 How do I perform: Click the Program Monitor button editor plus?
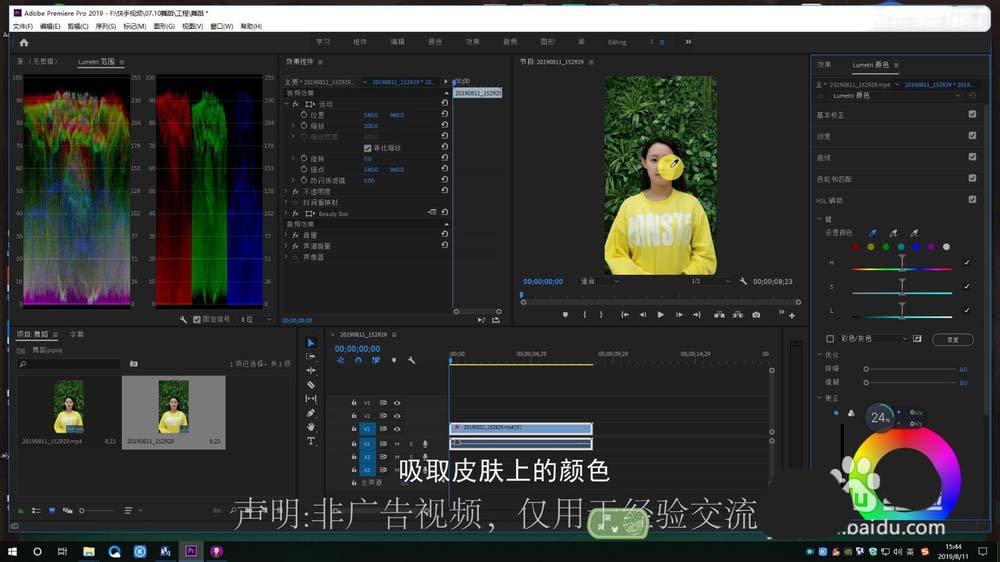coord(792,315)
